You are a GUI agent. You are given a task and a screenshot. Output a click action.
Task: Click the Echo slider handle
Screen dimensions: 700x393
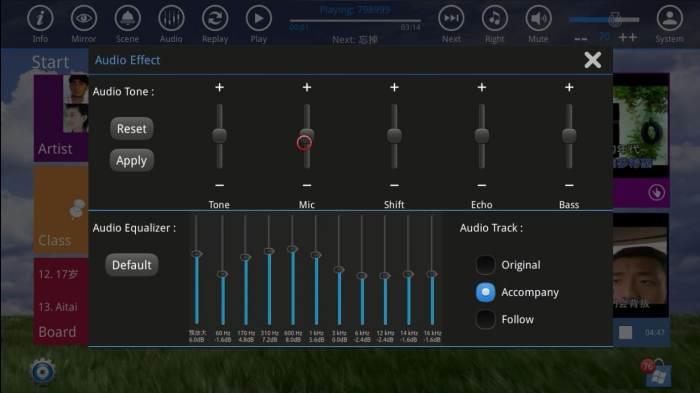click(482, 136)
